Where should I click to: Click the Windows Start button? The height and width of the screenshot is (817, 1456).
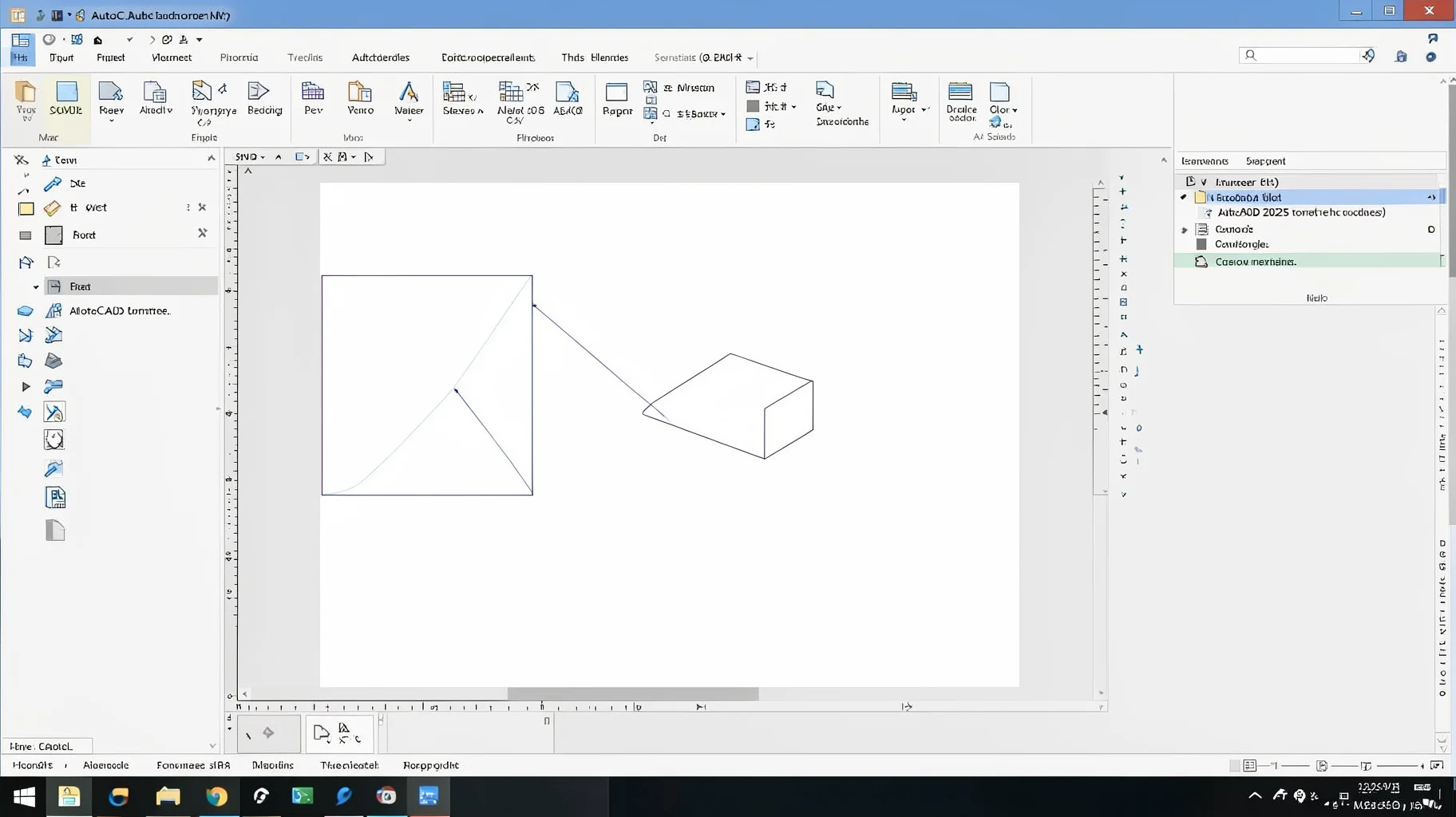24,796
